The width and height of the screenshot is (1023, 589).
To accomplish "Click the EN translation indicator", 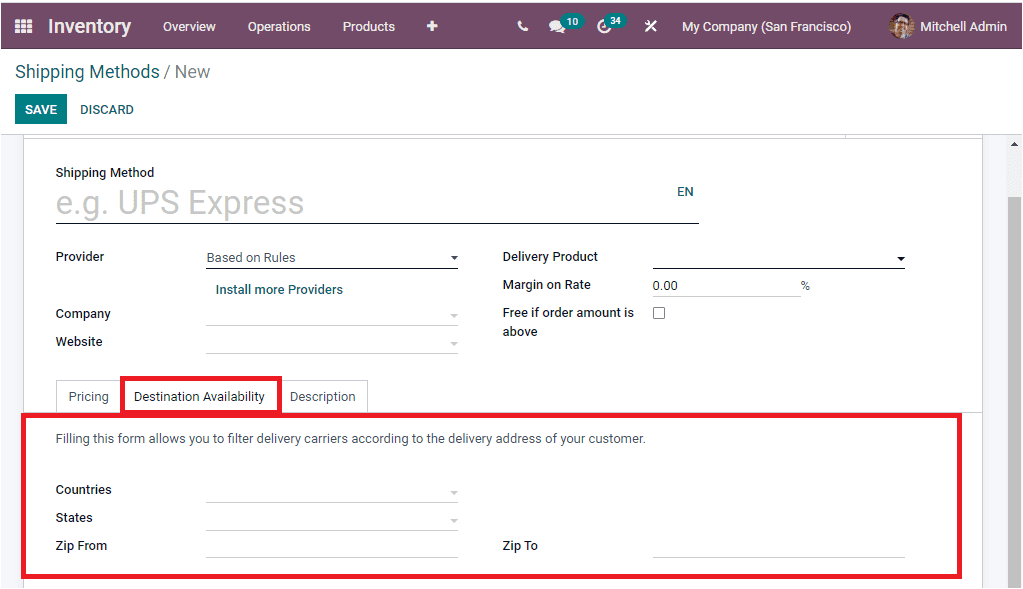I will 685,191.
